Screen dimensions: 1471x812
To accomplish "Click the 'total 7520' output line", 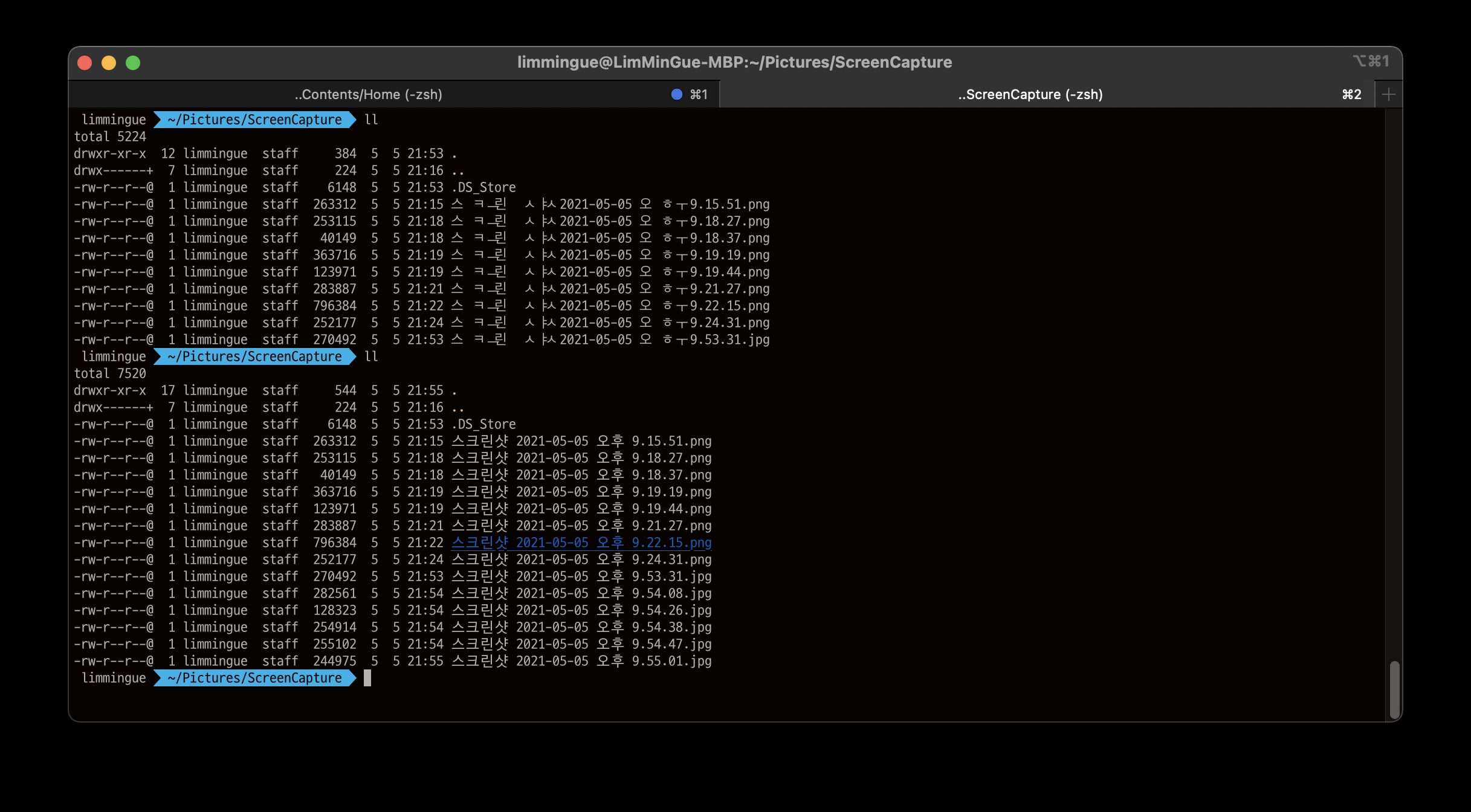I will (x=110, y=373).
